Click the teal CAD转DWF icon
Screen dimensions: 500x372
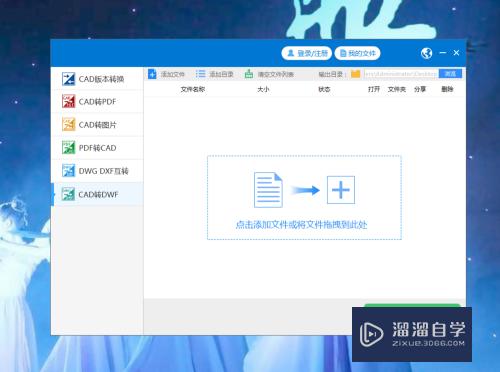(x=68, y=194)
